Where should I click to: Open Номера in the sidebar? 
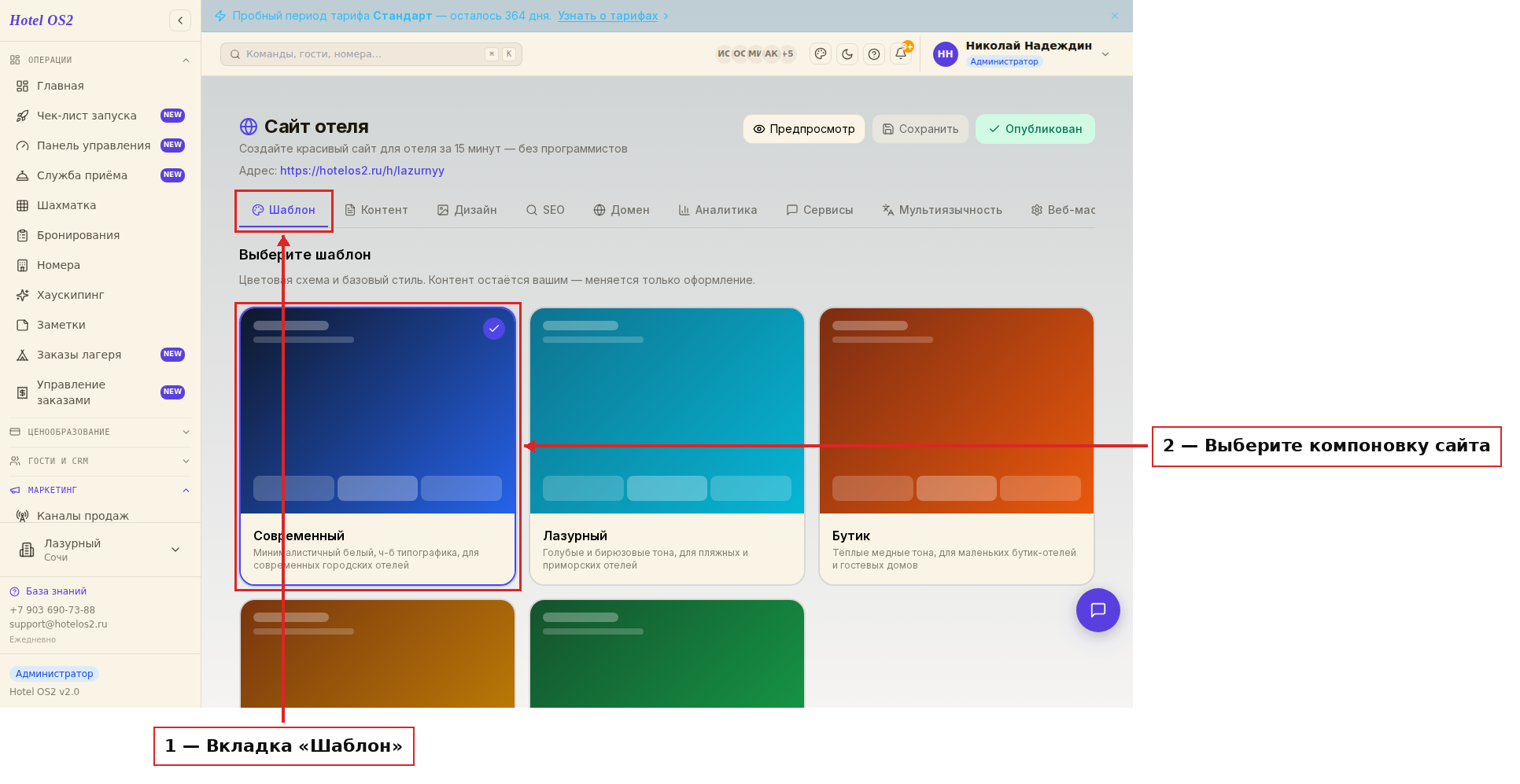pyautogui.click(x=100, y=265)
